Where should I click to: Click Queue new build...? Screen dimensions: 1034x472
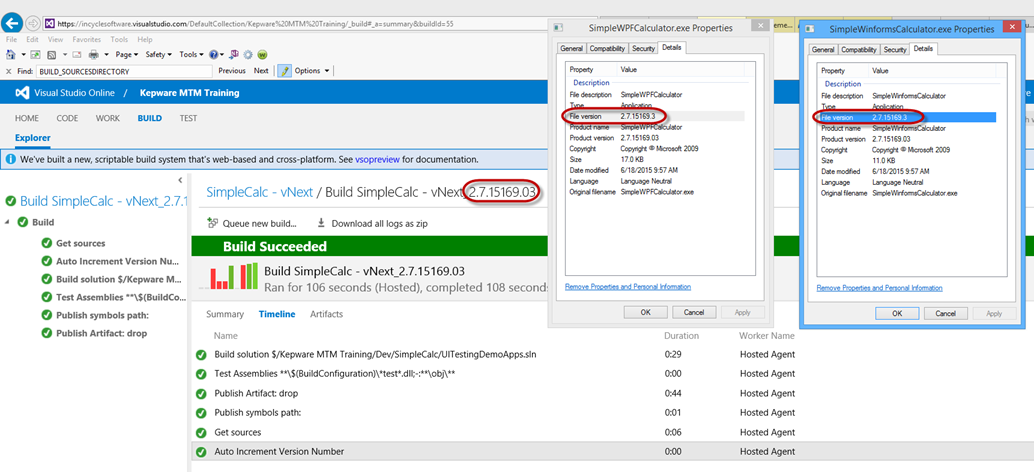pos(252,223)
